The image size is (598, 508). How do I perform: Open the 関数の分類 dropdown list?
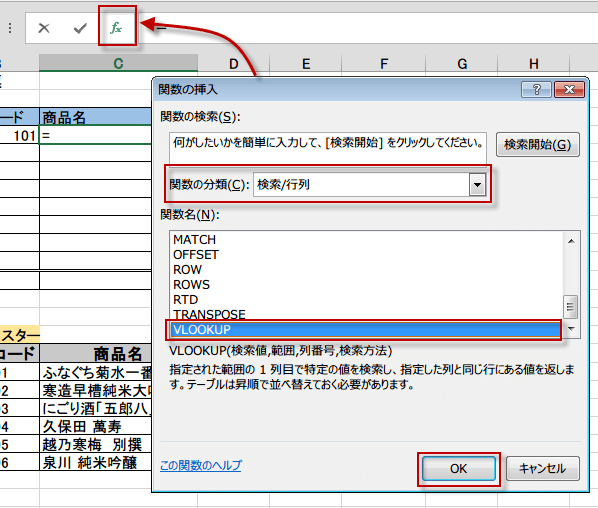[x=477, y=185]
